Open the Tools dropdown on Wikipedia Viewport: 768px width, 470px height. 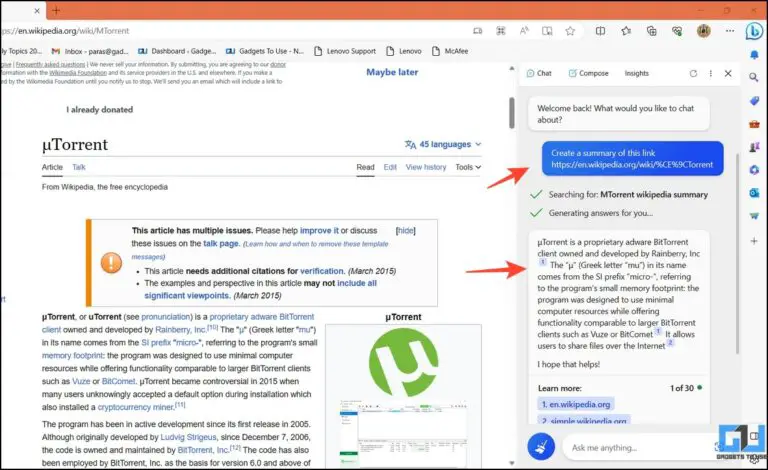pyautogui.click(x=468, y=167)
